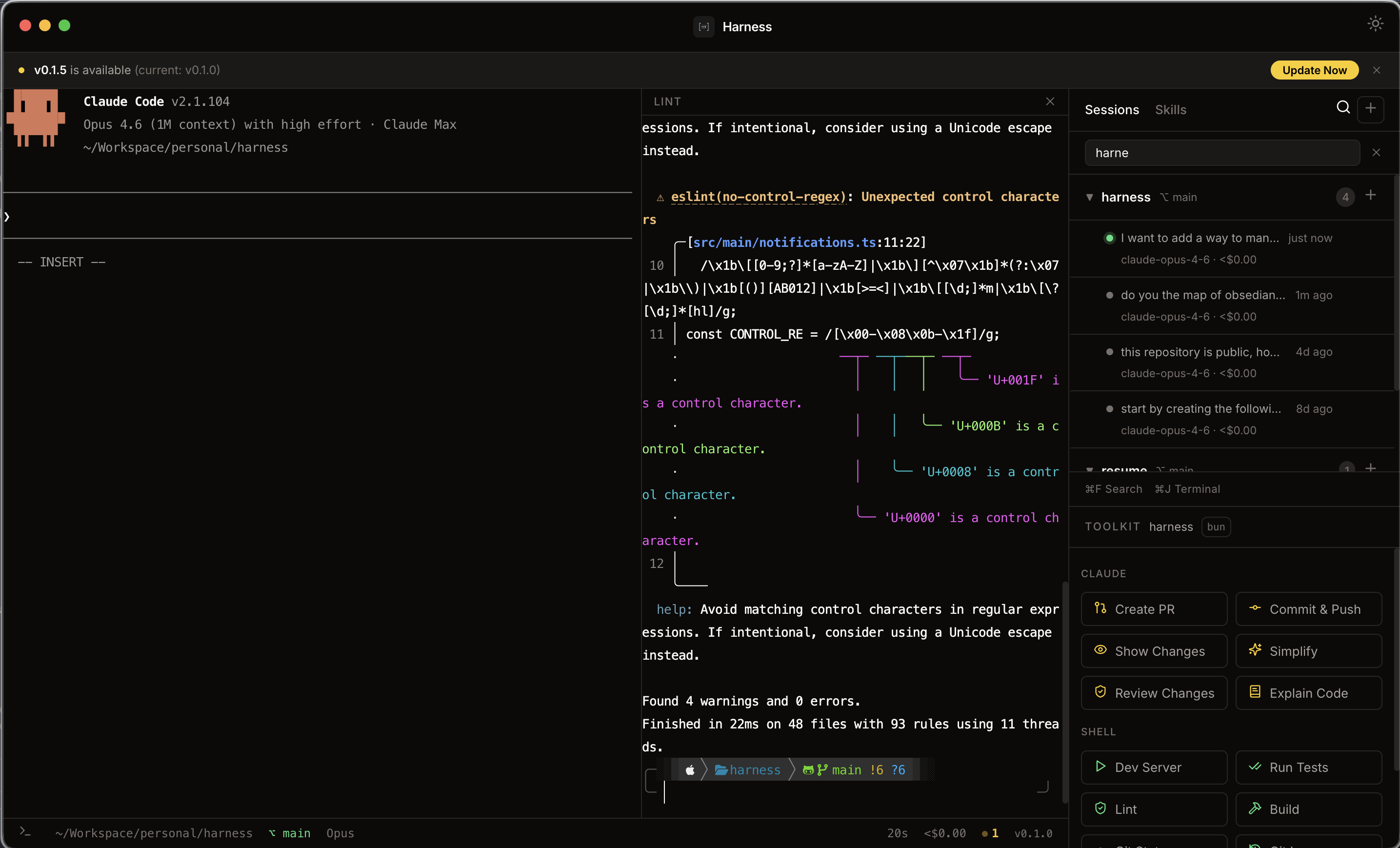Run the Lint shell action

point(1153,809)
